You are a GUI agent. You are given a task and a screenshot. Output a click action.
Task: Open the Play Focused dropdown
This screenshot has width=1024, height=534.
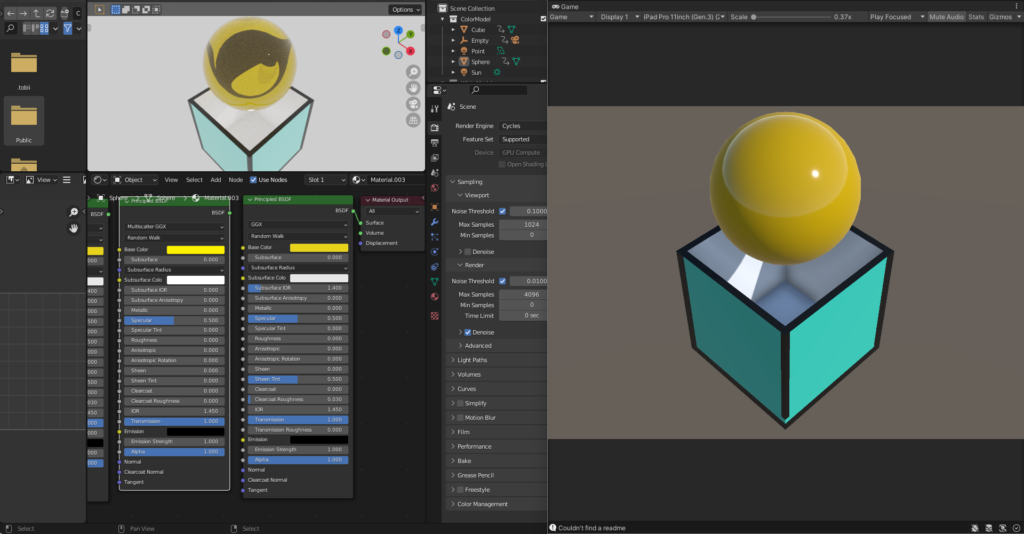(x=897, y=17)
